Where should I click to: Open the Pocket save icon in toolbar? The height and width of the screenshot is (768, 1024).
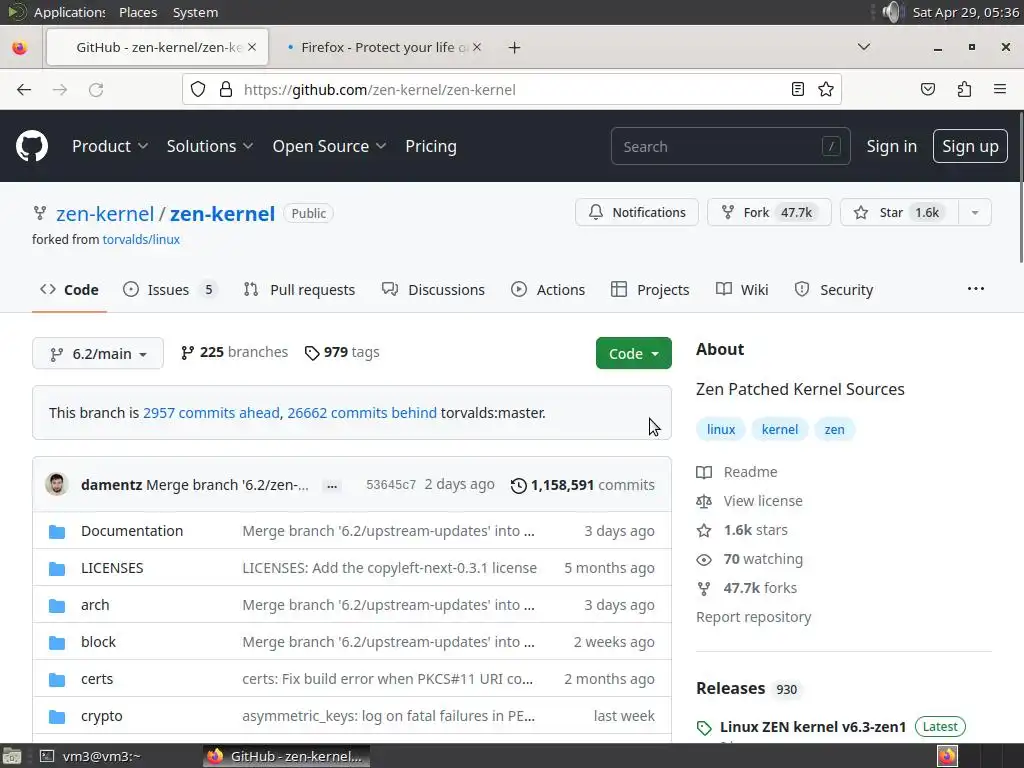point(927,89)
